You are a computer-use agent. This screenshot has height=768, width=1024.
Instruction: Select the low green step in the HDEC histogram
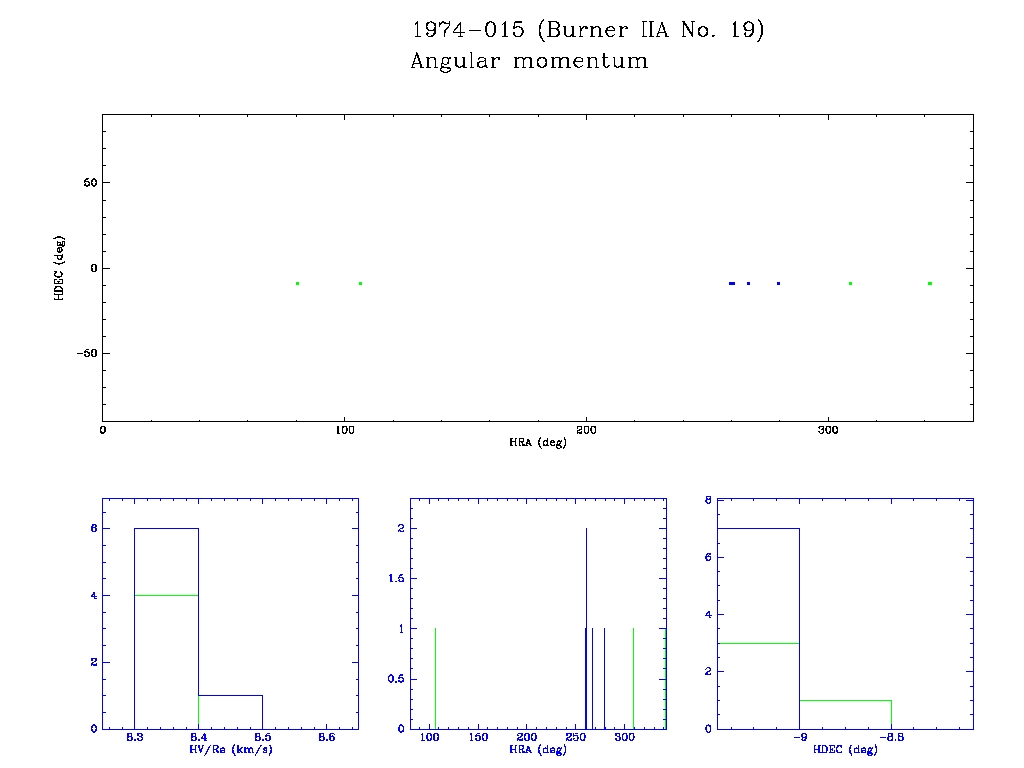tap(845, 701)
